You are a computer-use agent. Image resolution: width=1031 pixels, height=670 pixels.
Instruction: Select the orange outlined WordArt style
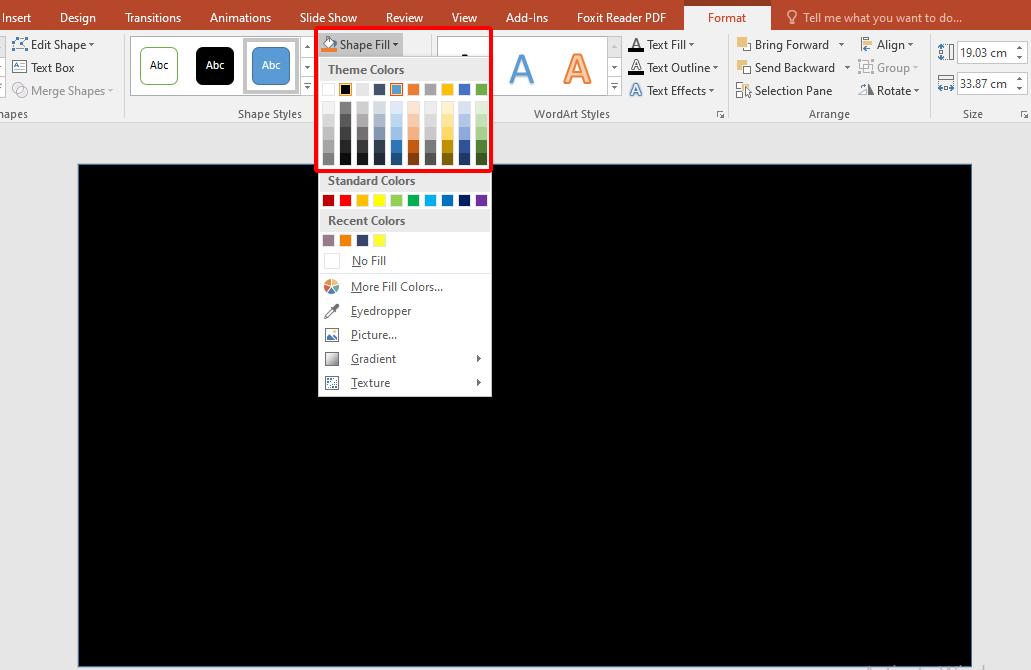point(577,68)
